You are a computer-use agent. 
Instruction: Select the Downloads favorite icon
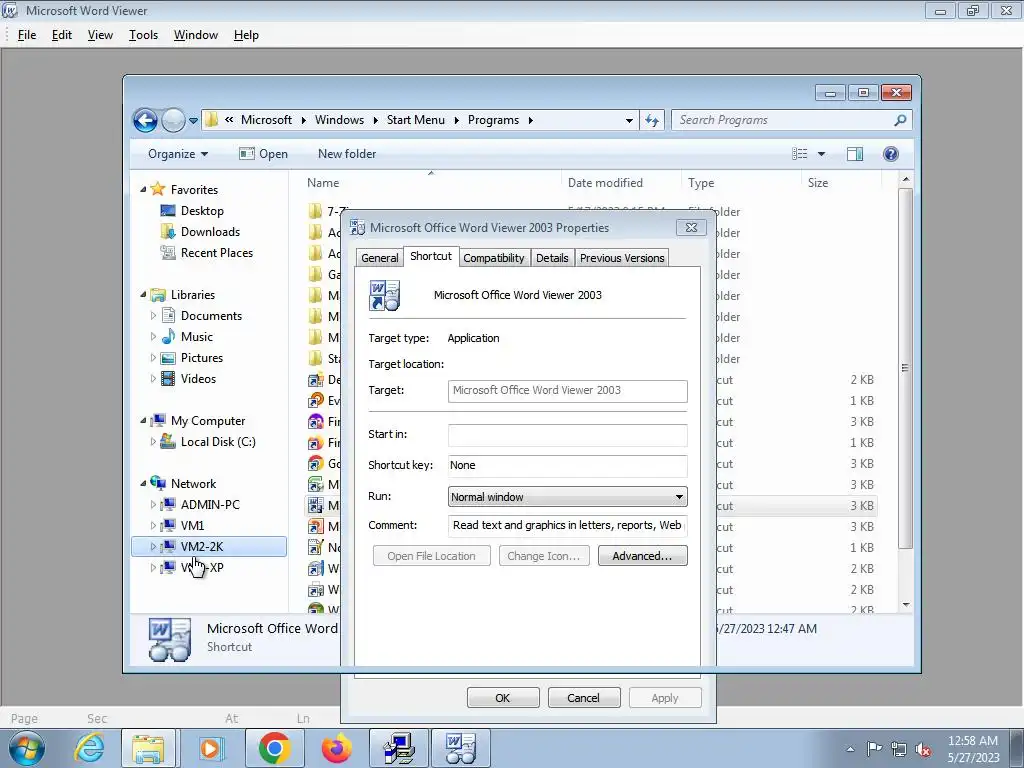[168, 232]
